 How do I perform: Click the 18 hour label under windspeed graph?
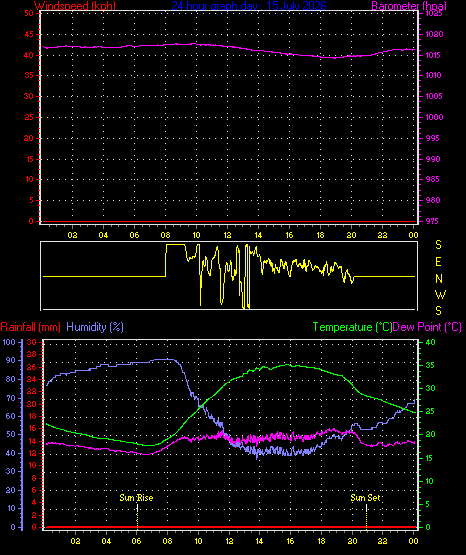point(320,235)
